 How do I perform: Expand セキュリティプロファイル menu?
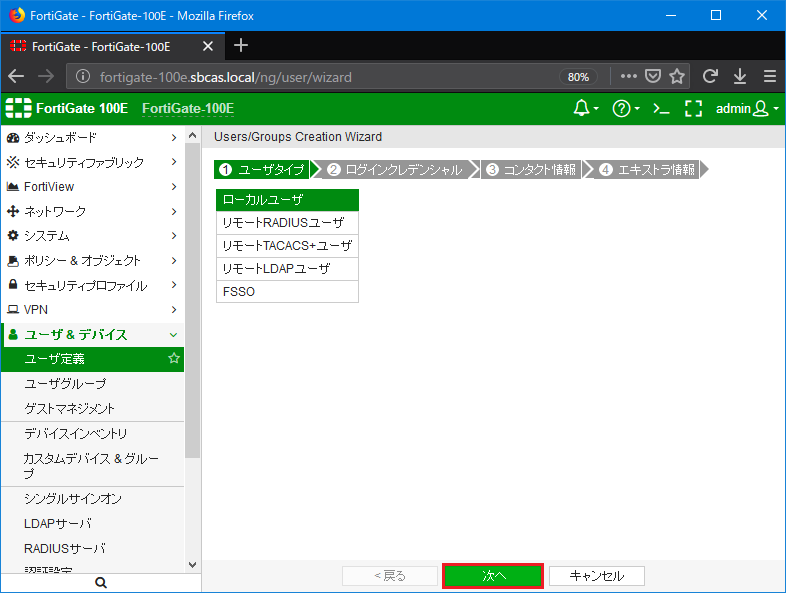92,285
